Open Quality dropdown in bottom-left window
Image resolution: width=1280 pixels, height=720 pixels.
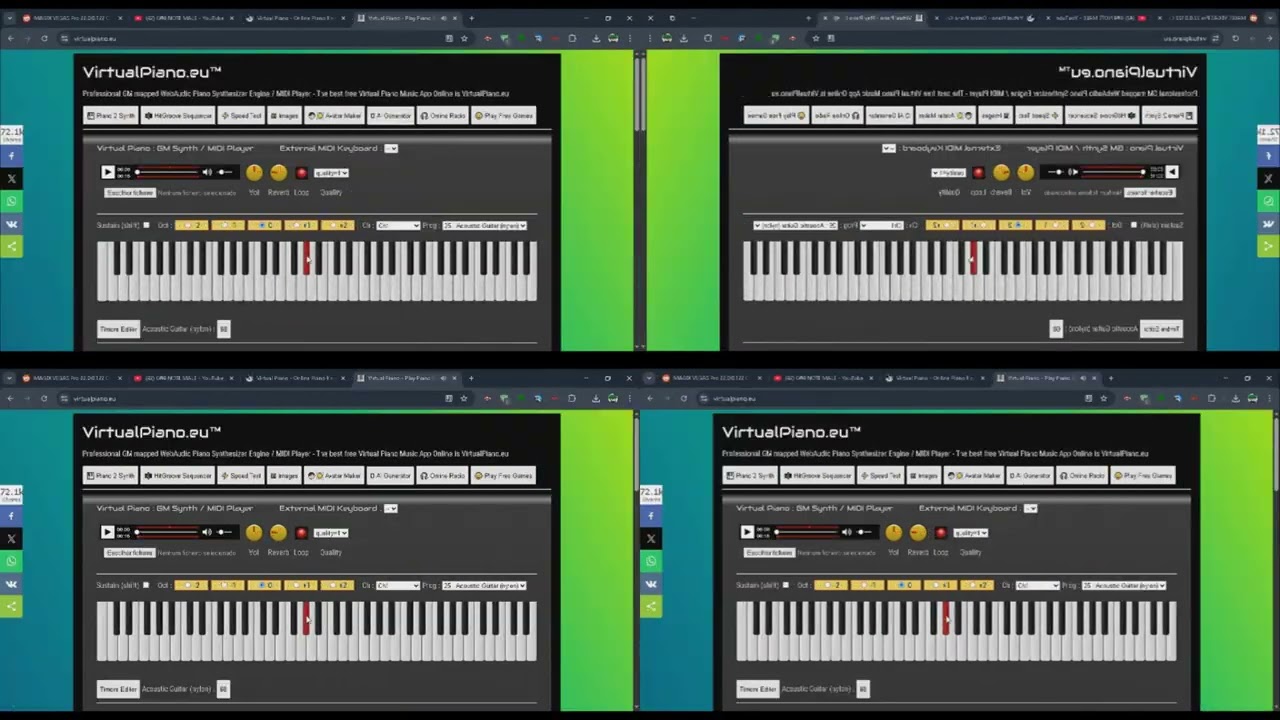tap(331, 533)
